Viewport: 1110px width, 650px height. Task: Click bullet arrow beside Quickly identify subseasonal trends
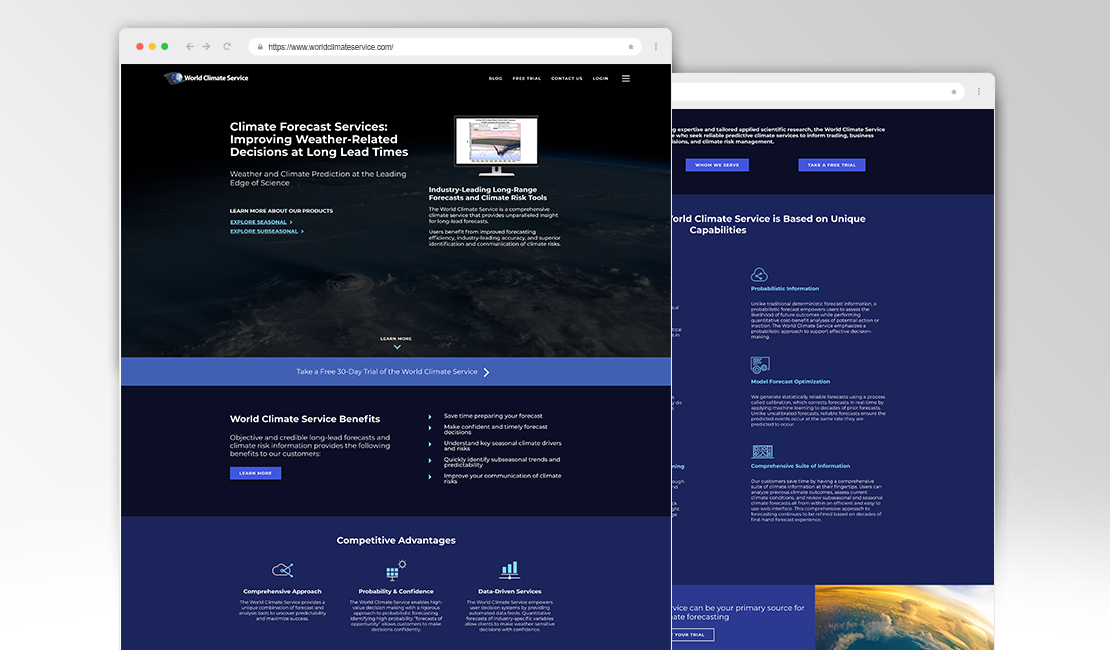(430, 461)
